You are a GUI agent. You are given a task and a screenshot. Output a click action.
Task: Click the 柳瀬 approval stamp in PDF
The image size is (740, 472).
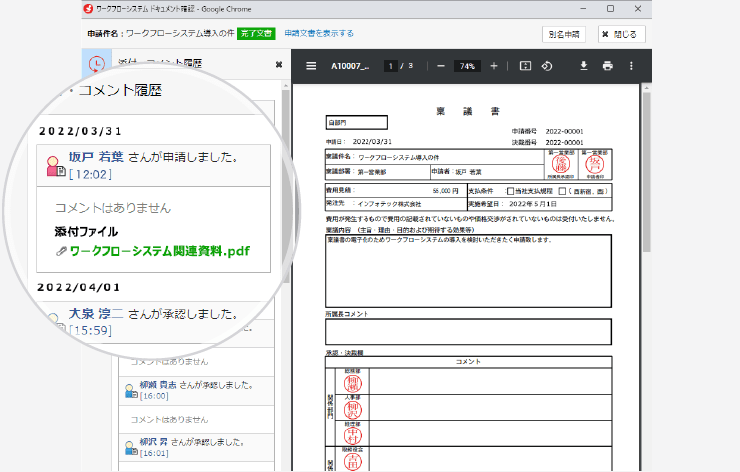click(353, 383)
